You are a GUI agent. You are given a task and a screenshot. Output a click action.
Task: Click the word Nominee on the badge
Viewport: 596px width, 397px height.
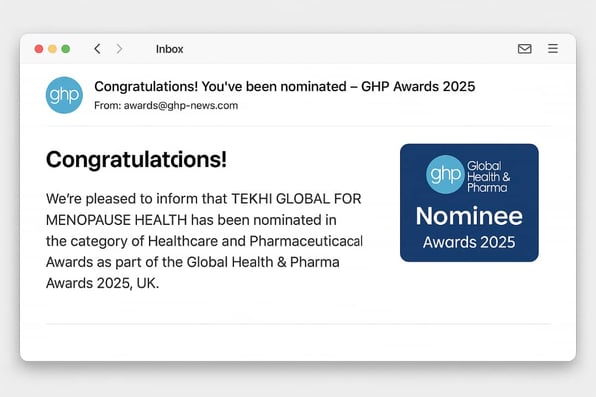click(469, 216)
